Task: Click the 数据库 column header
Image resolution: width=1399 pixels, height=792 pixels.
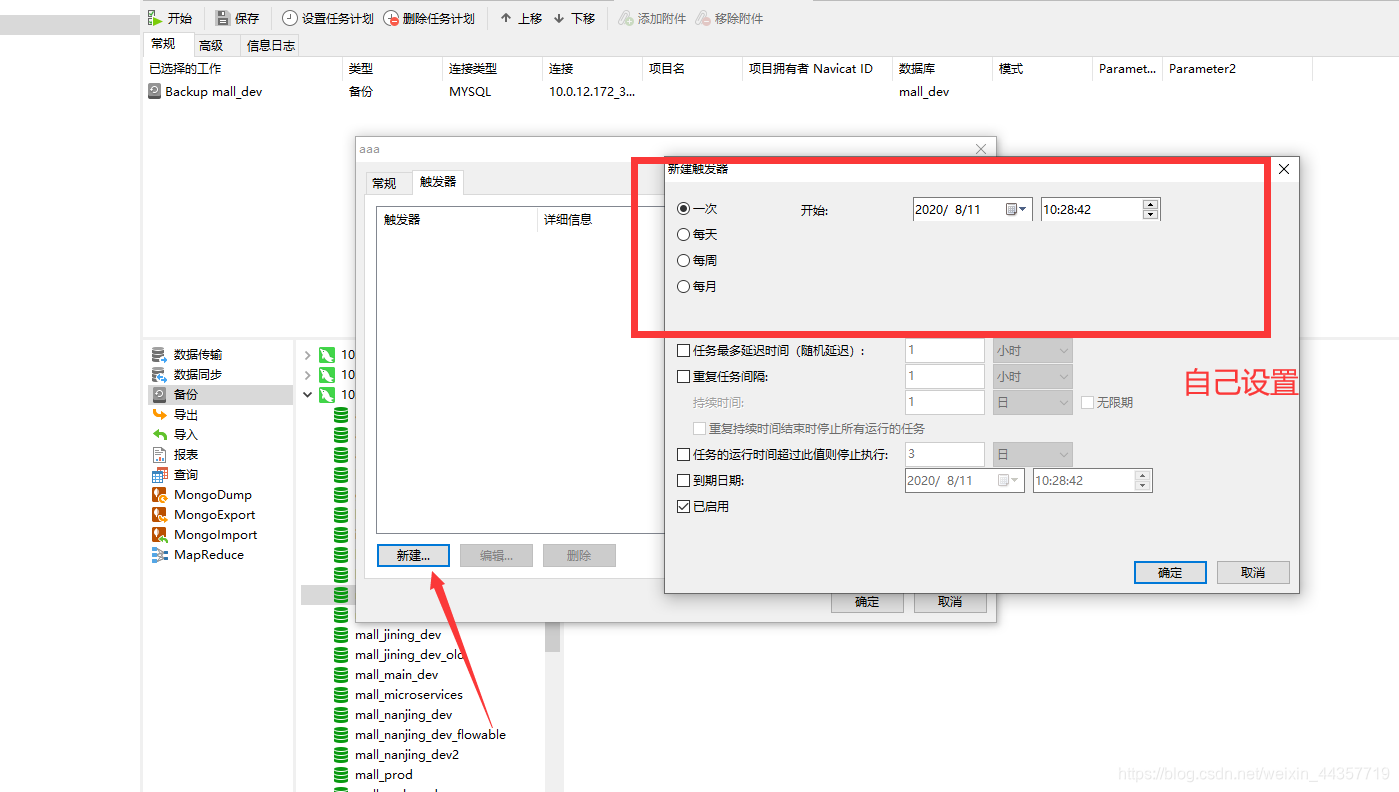Action: click(942, 69)
